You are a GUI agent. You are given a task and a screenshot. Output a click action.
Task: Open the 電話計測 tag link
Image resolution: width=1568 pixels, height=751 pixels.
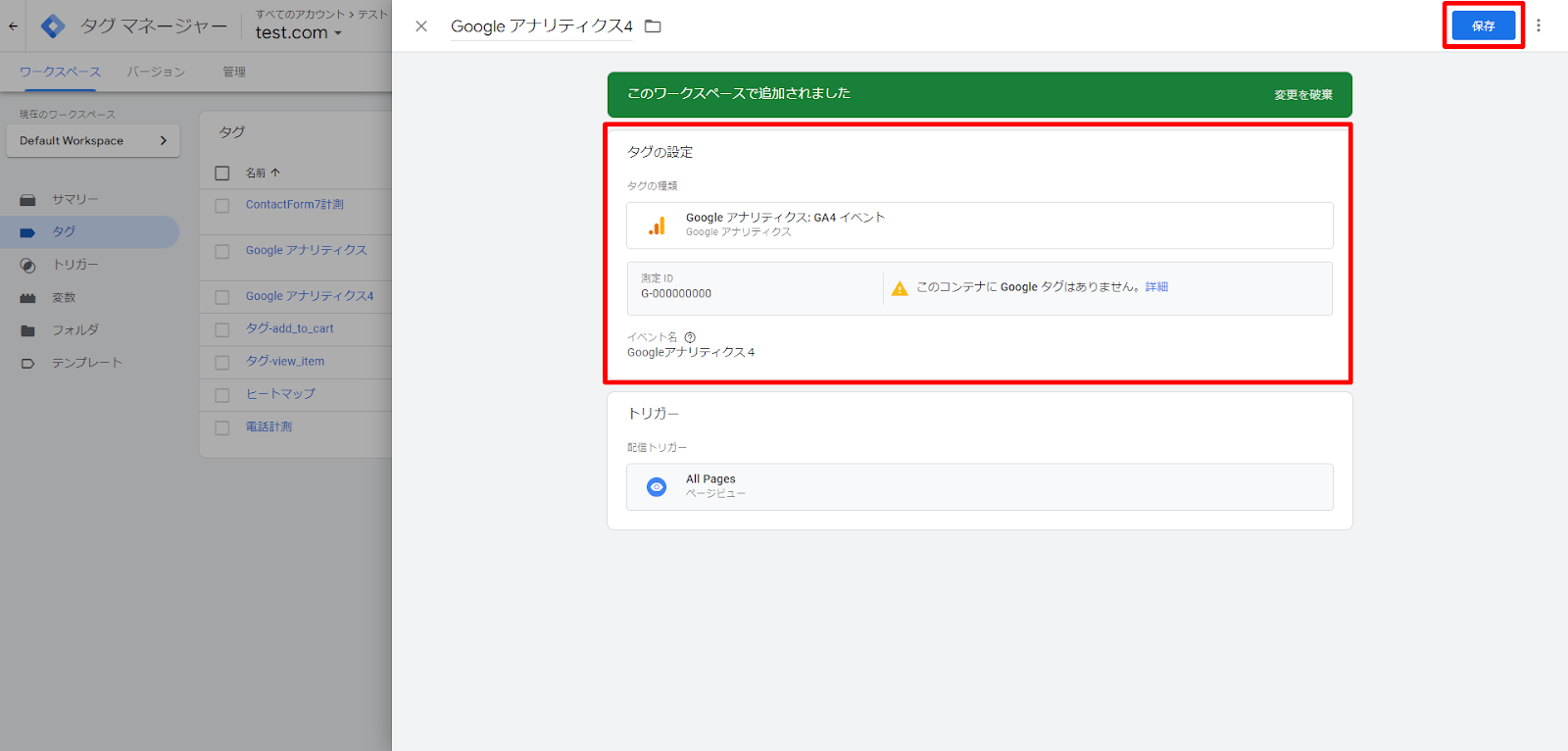coord(269,426)
